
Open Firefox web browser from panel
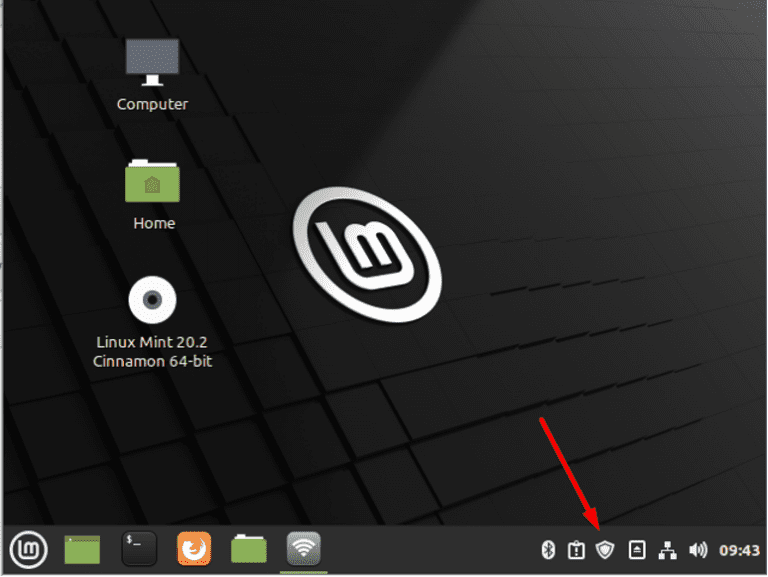(x=194, y=549)
